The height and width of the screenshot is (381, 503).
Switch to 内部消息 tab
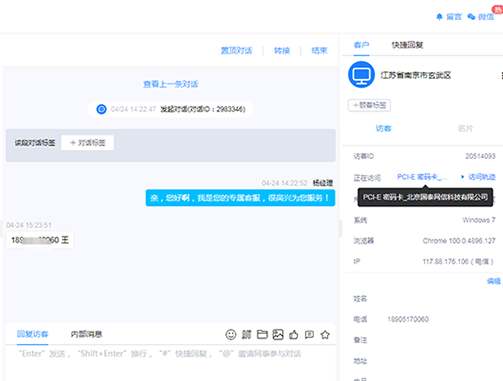(86, 334)
